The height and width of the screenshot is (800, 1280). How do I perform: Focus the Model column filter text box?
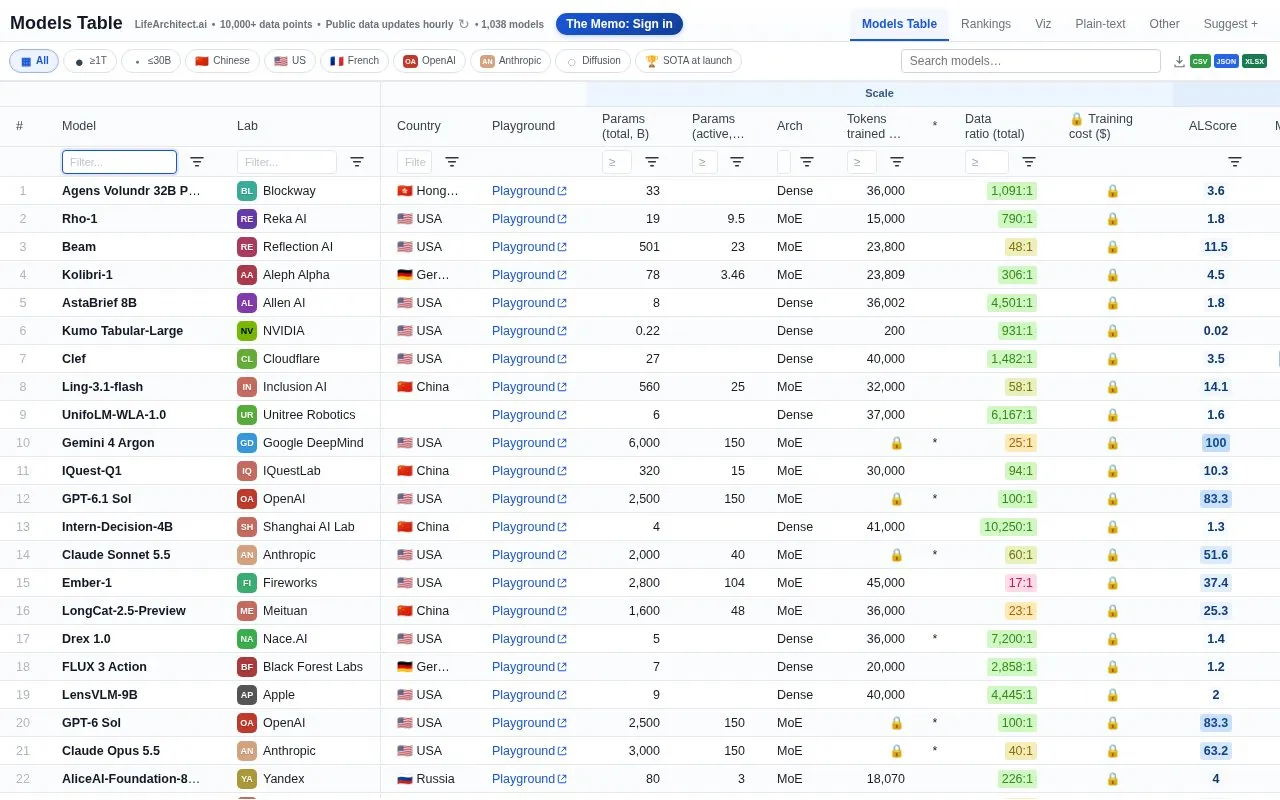119,162
